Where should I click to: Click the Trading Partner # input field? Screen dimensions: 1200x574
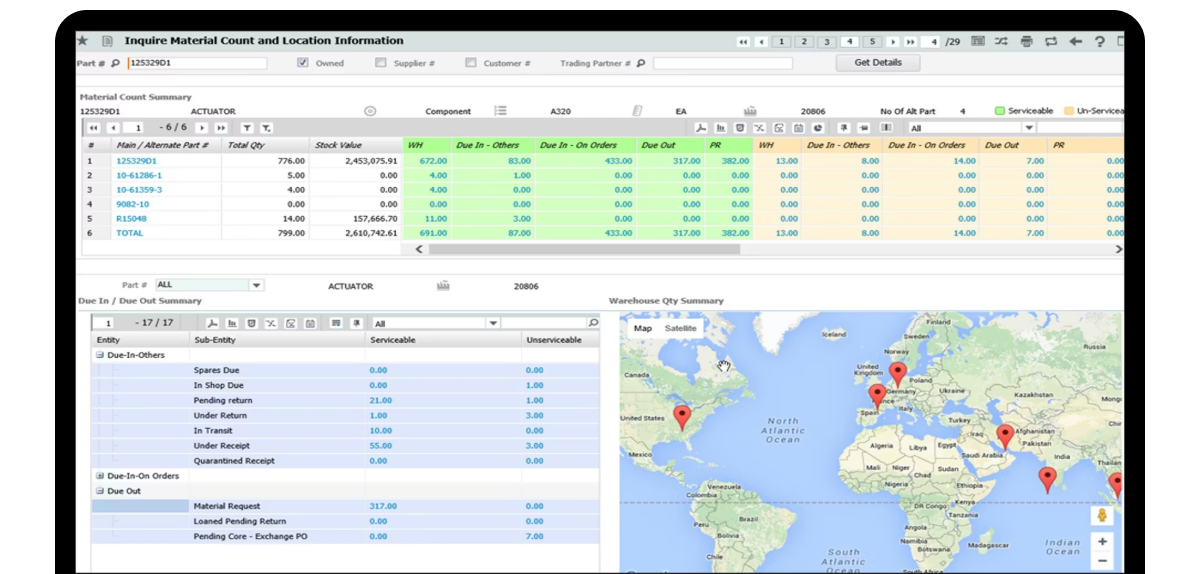pyautogui.click(x=722, y=63)
